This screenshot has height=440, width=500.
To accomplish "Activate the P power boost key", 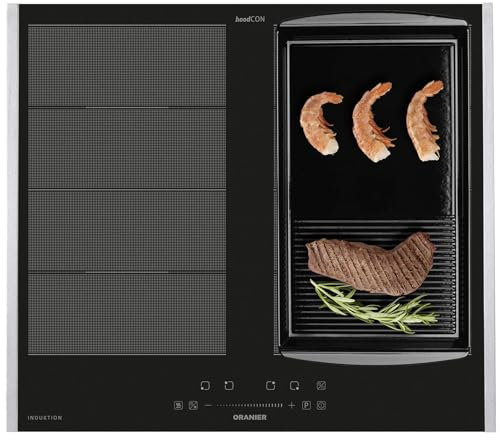I will [306, 405].
